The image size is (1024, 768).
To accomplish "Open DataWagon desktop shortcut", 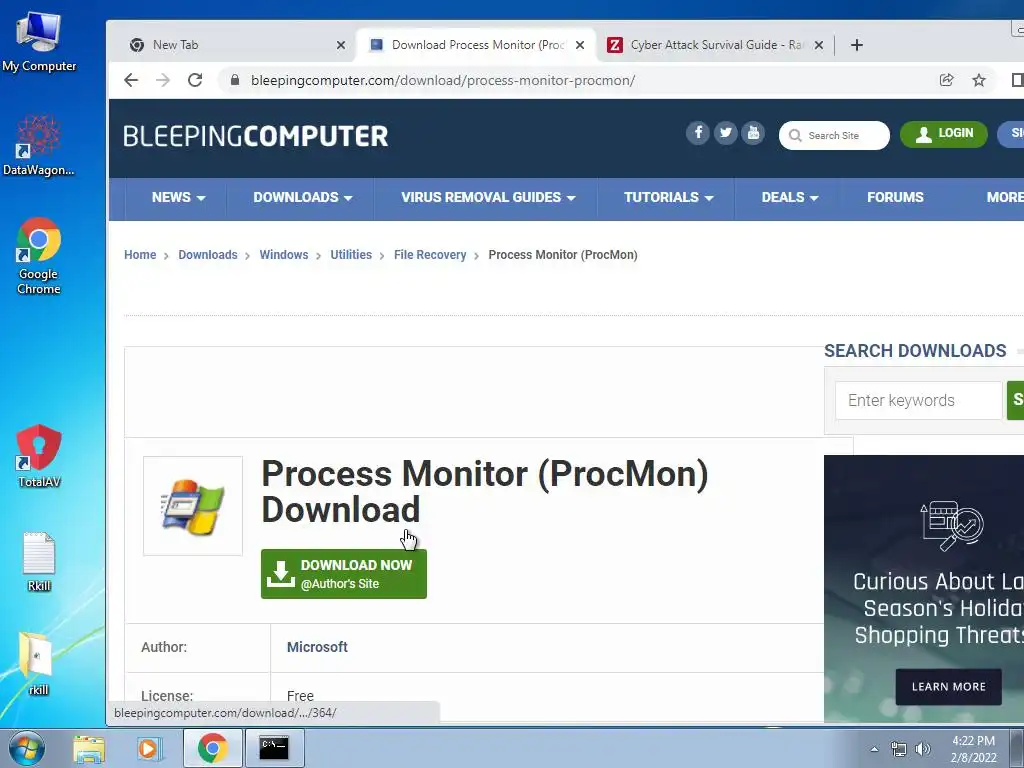I will click(x=39, y=145).
